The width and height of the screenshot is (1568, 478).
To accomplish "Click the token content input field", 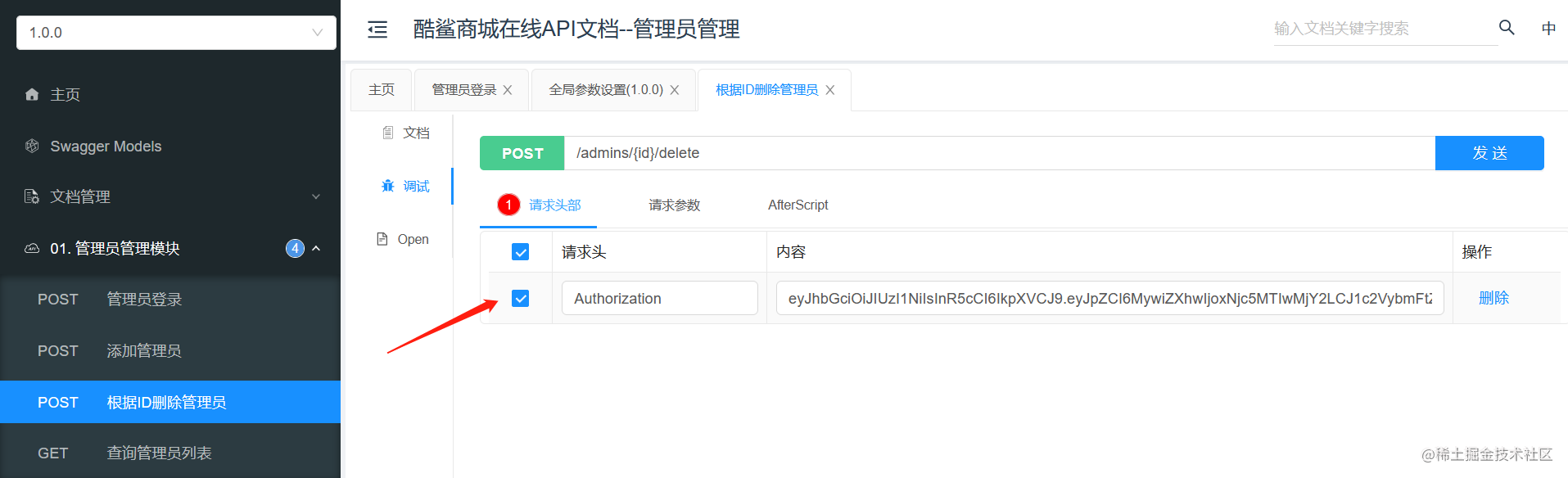I will tap(1109, 299).
